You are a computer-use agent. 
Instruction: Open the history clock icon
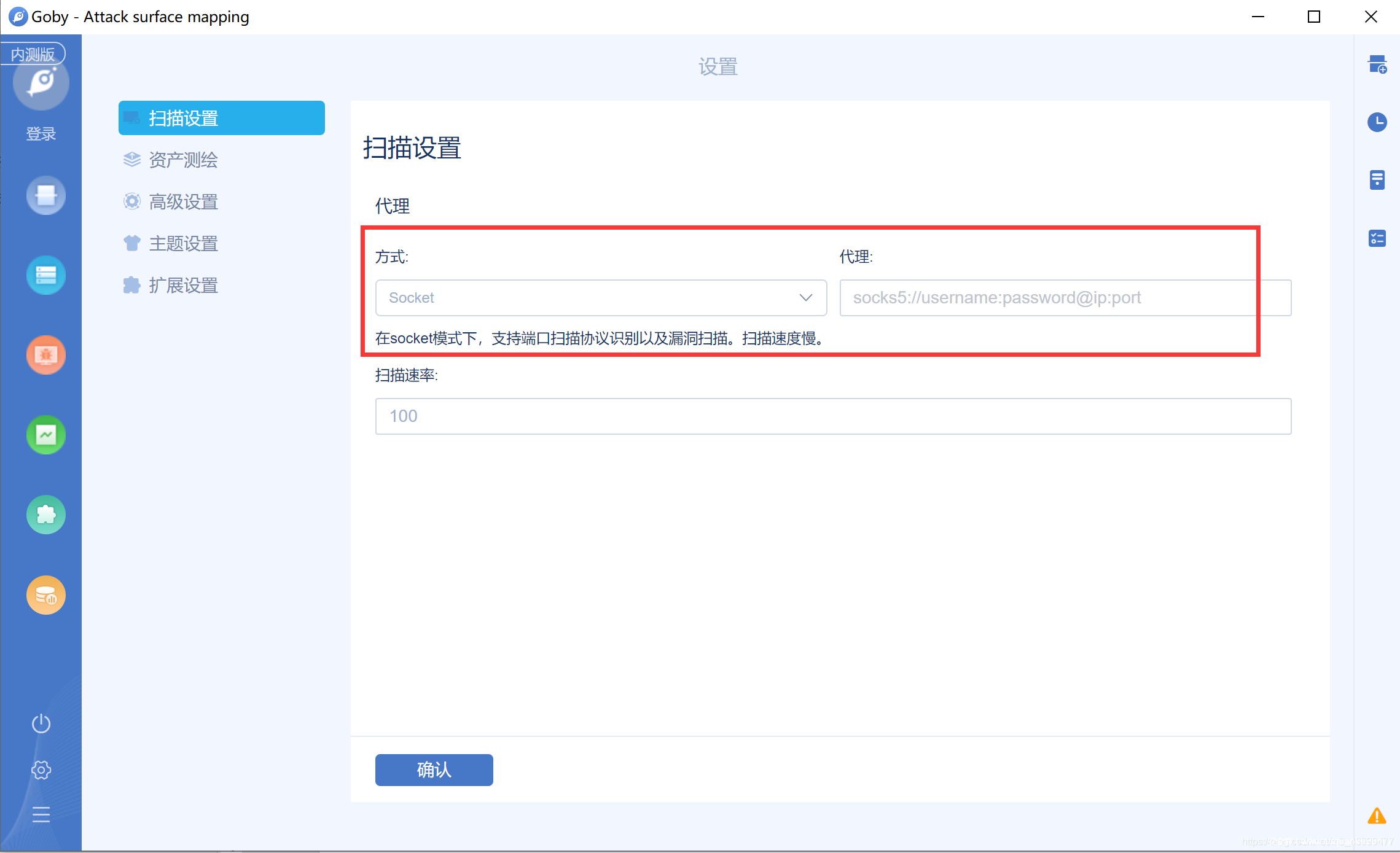coord(1377,122)
